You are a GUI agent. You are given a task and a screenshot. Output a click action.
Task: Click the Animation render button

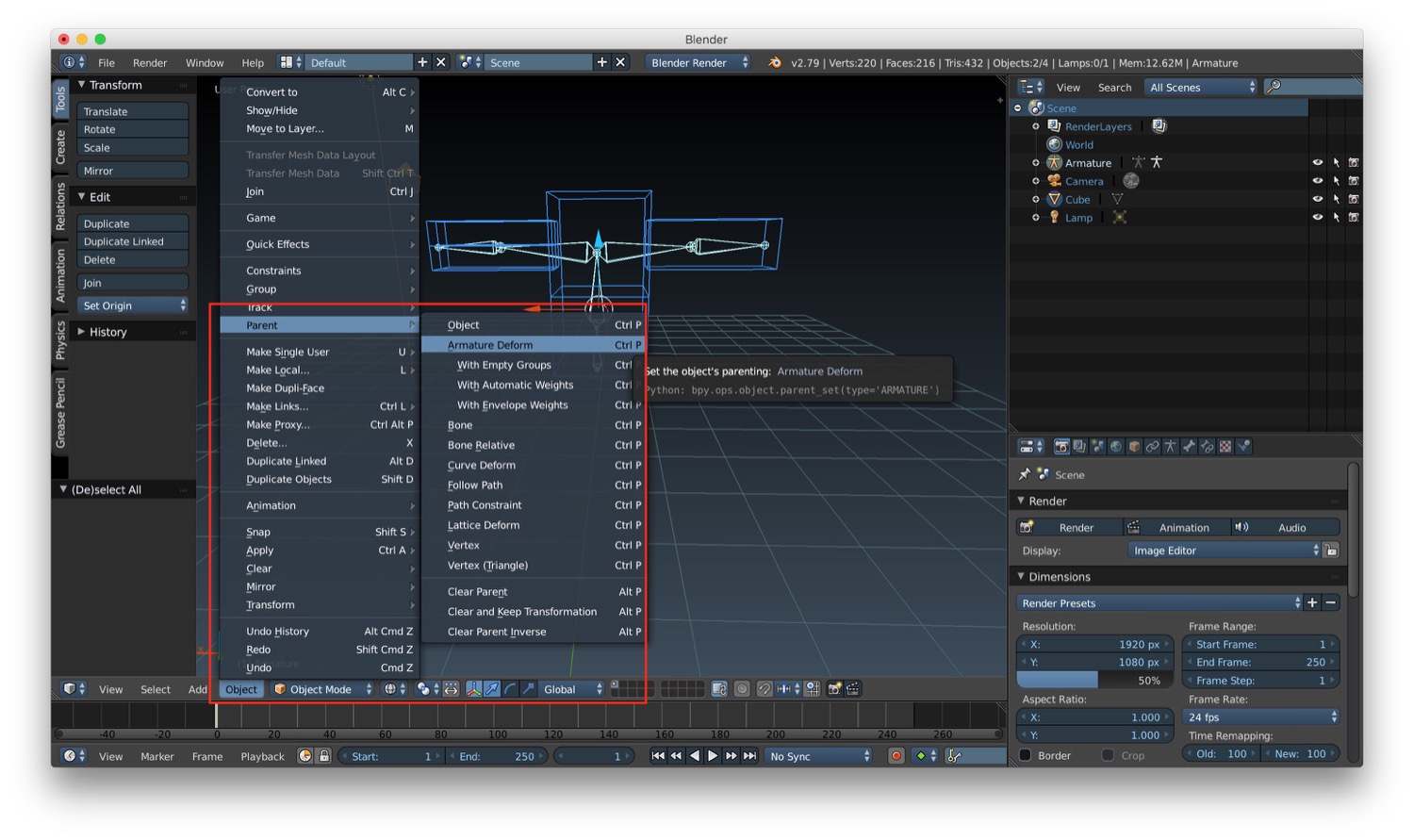1177,527
